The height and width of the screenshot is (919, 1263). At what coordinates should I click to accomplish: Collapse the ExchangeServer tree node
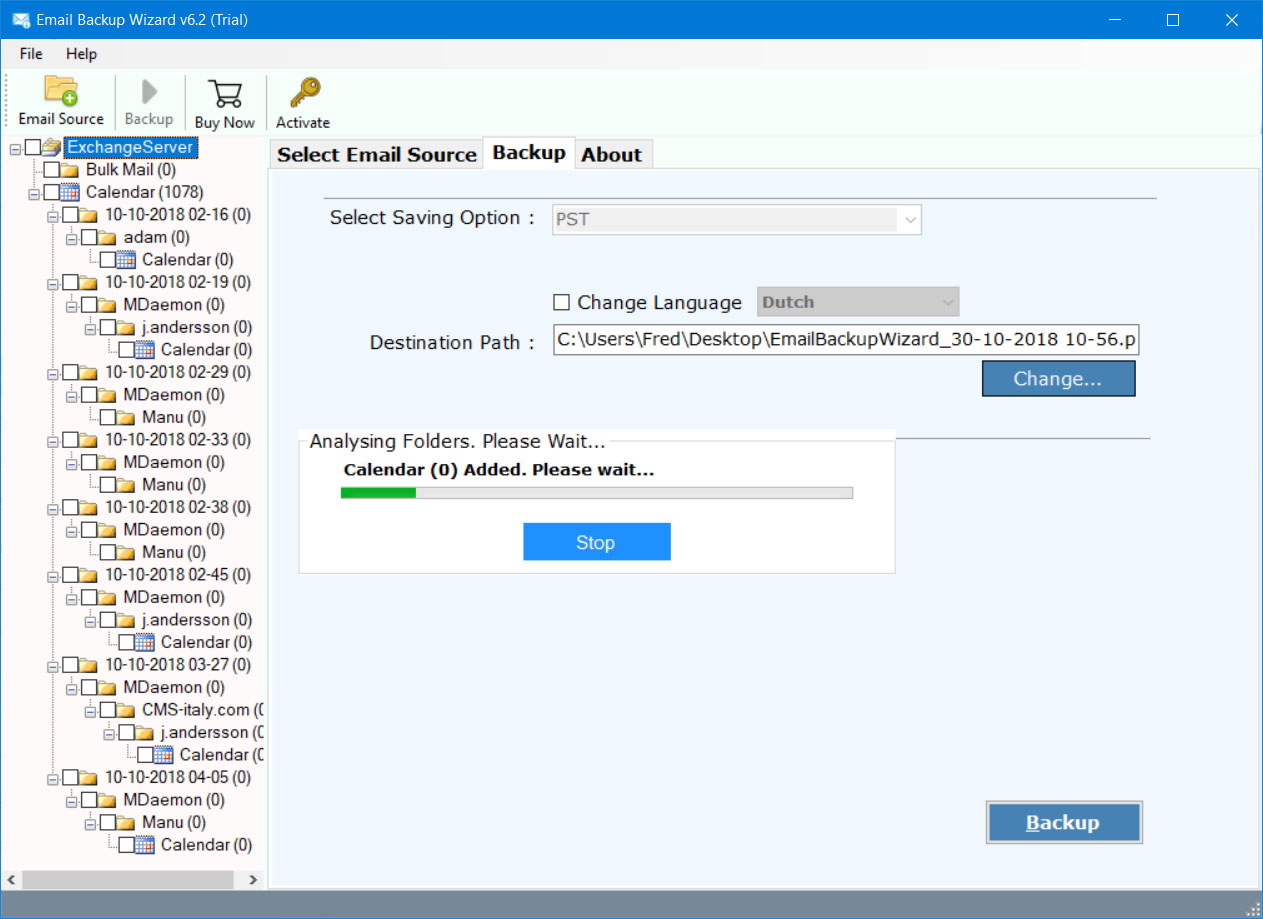[x=15, y=148]
